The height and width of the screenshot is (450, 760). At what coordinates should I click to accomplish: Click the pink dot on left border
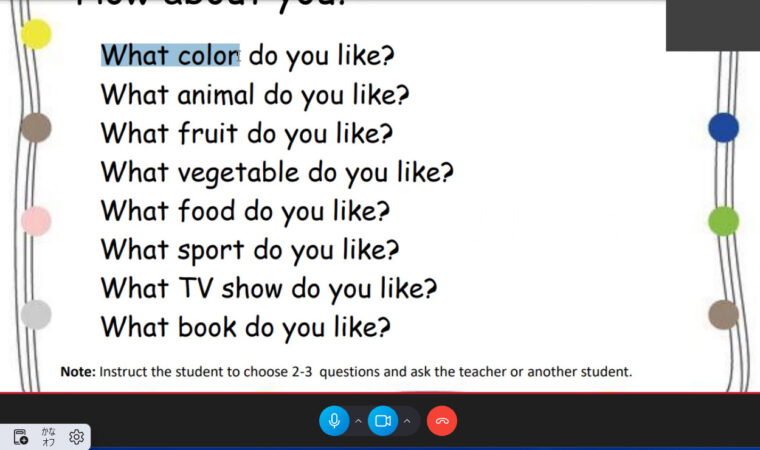click(36, 221)
